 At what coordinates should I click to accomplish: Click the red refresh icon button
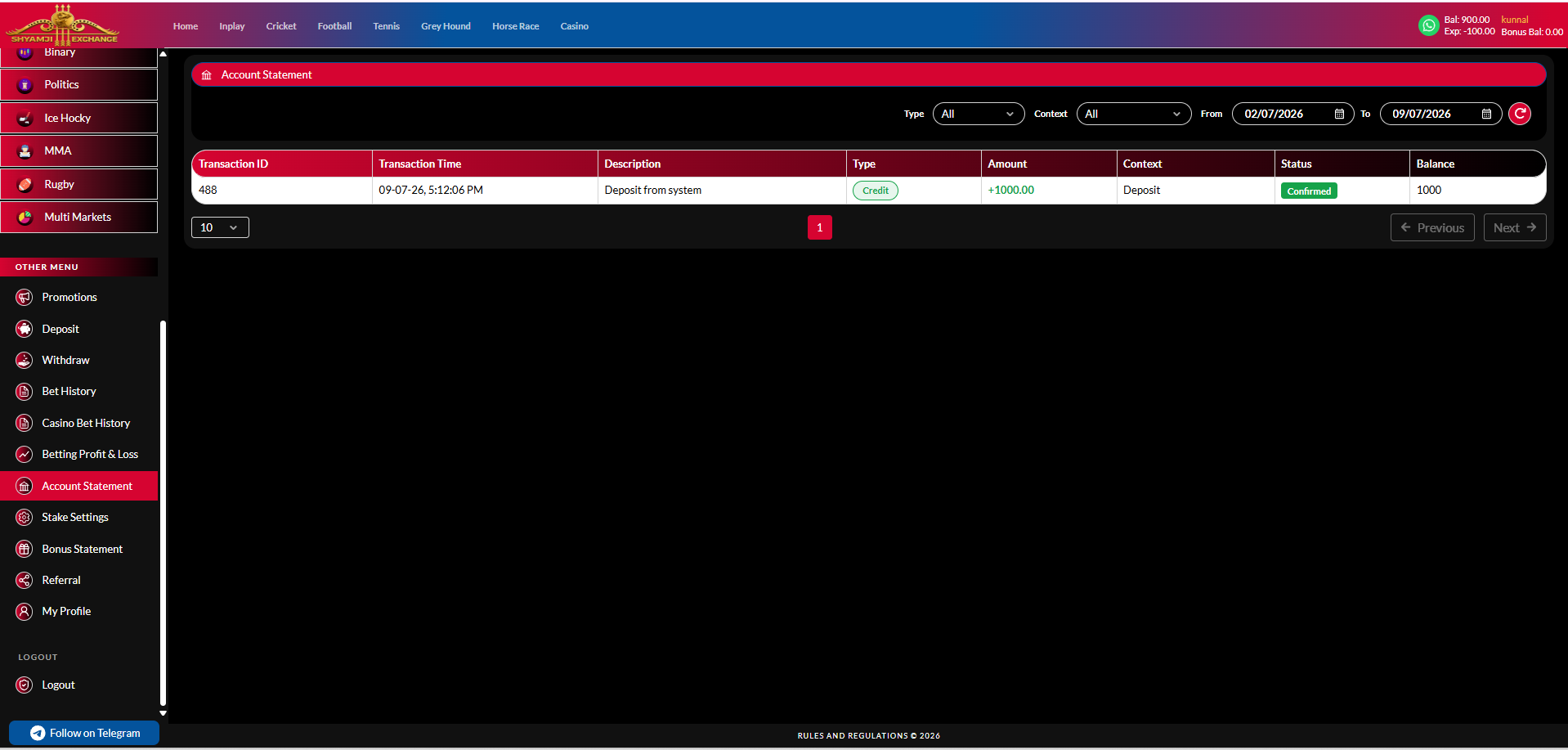pyautogui.click(x=1520, y=114)
